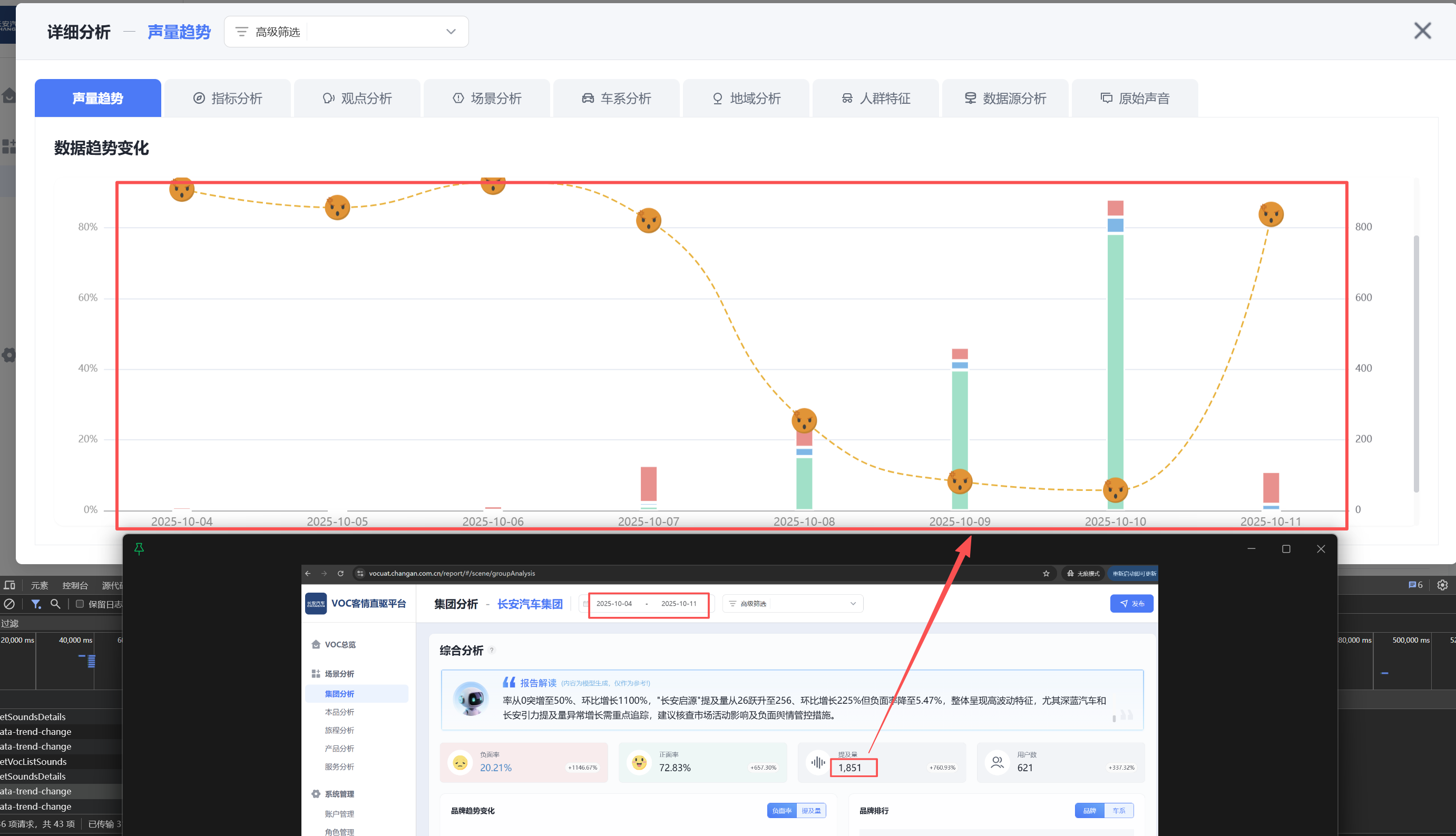Switch brand trend to 提及量 toggle

(x=811, y=811)
